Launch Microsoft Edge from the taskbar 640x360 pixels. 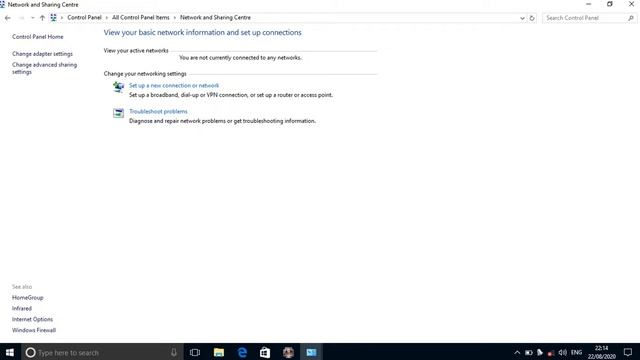tap(242, 352)
